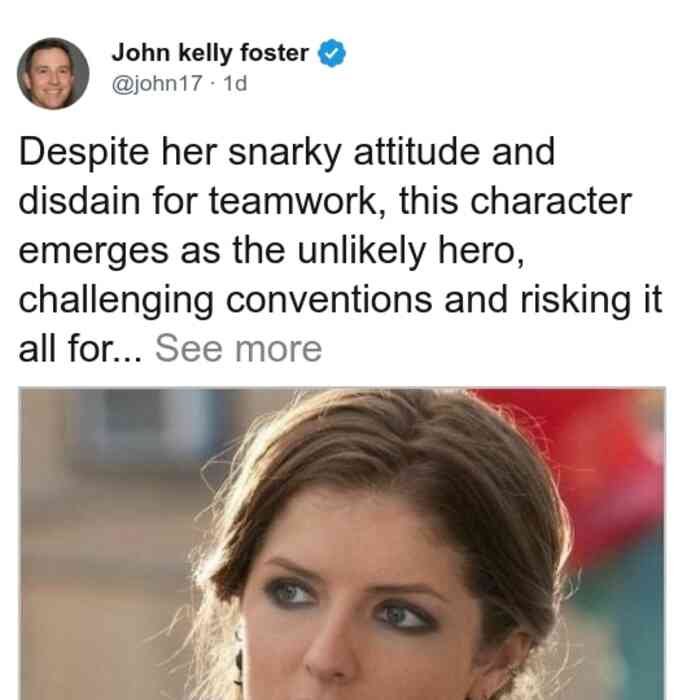Open John kelly foster's profile picture

(x=53, y=74)
